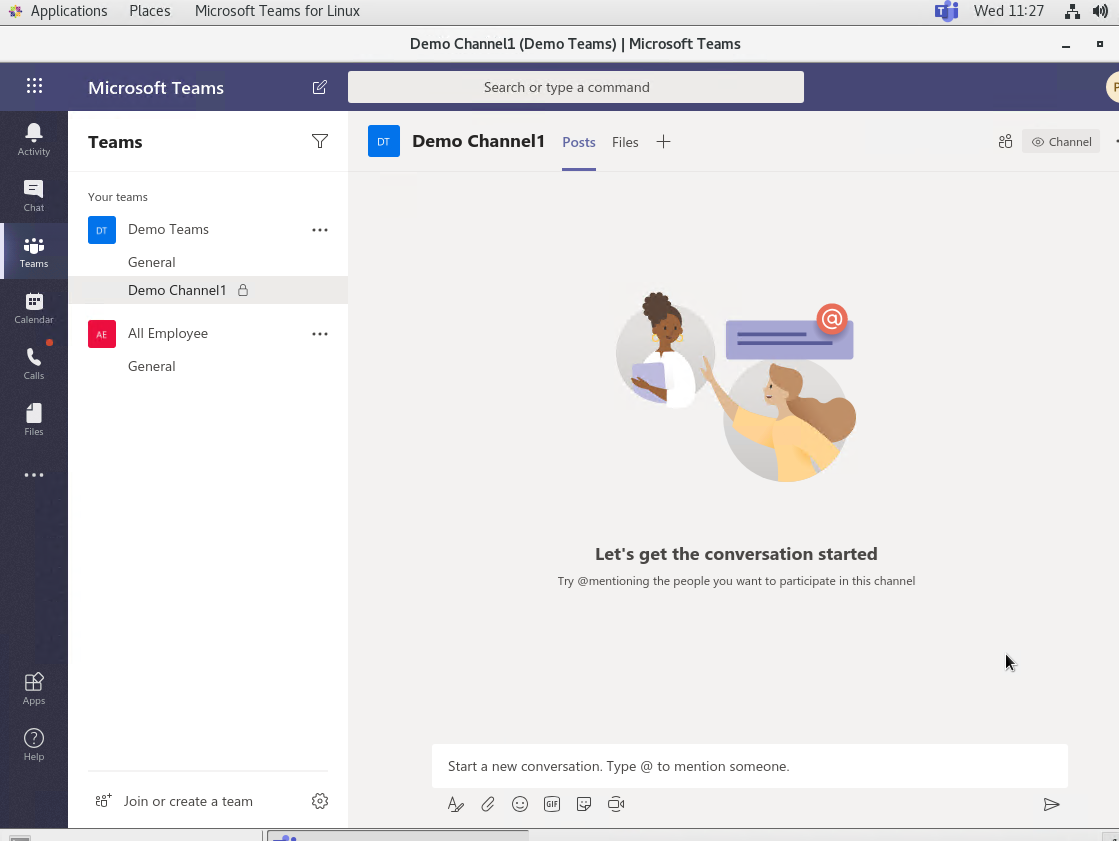This screenshot has height=841, width=1119.
Task: Send the message with arrow icon
Action: pos(1051,805)
